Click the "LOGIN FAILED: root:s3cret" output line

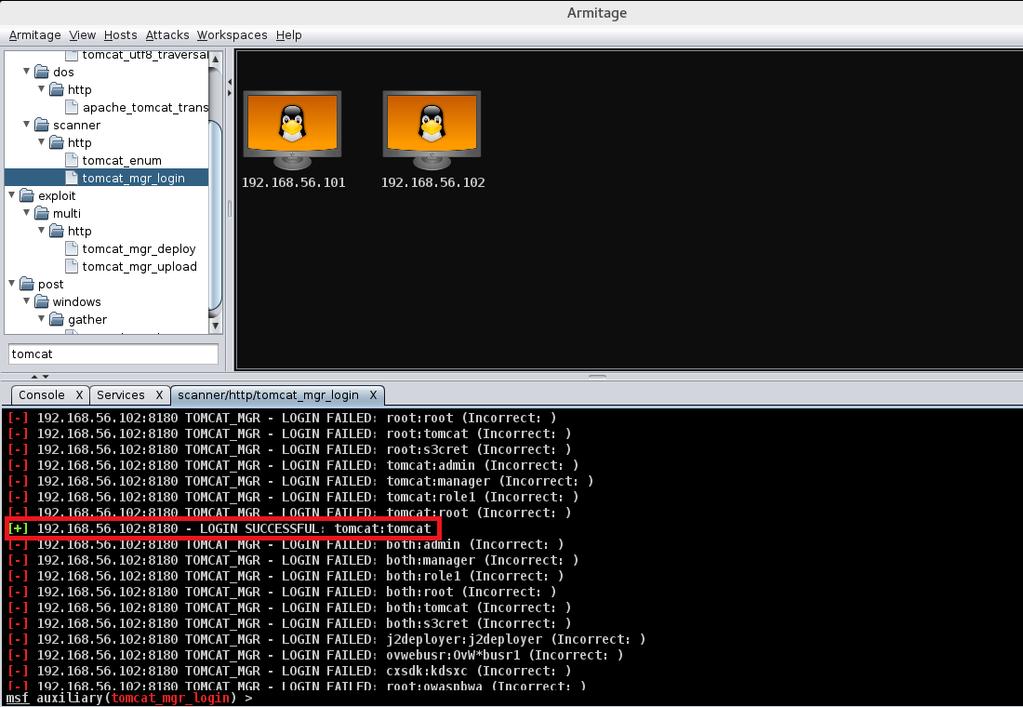point(289,449)
